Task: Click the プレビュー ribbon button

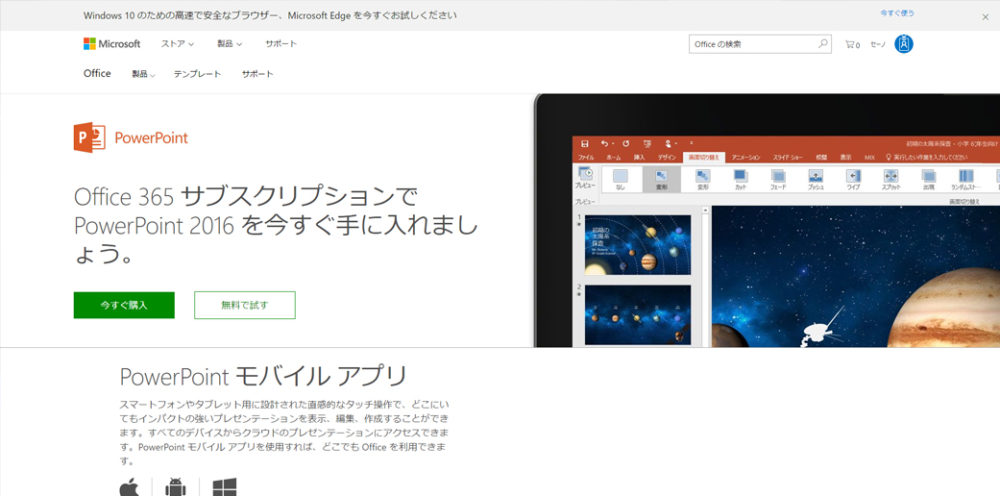Action: tap(585, 179)
